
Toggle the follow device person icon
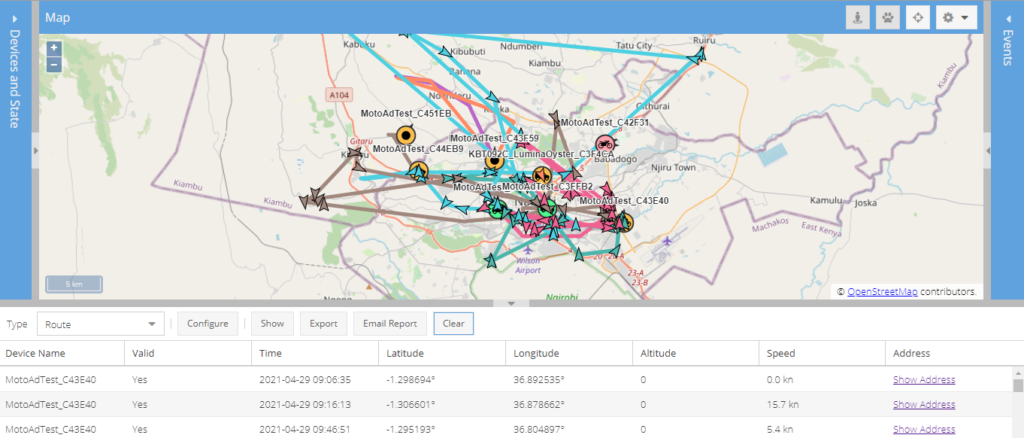[x=858, y=18]
